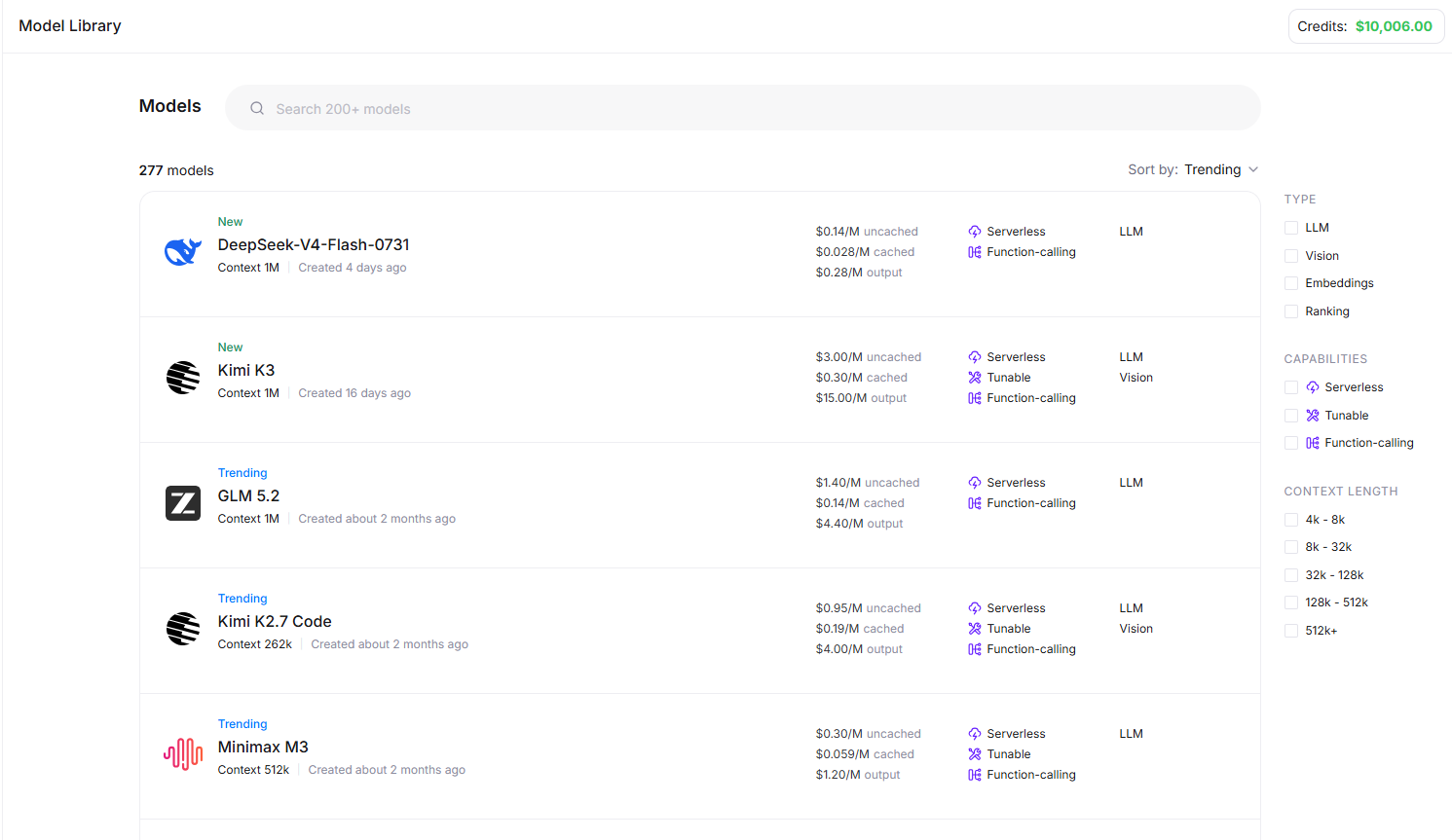Click the LLM tag in Minimax M3 row
The height and width of the screenshot is (840, 1452).
(x=1132, y=734)
